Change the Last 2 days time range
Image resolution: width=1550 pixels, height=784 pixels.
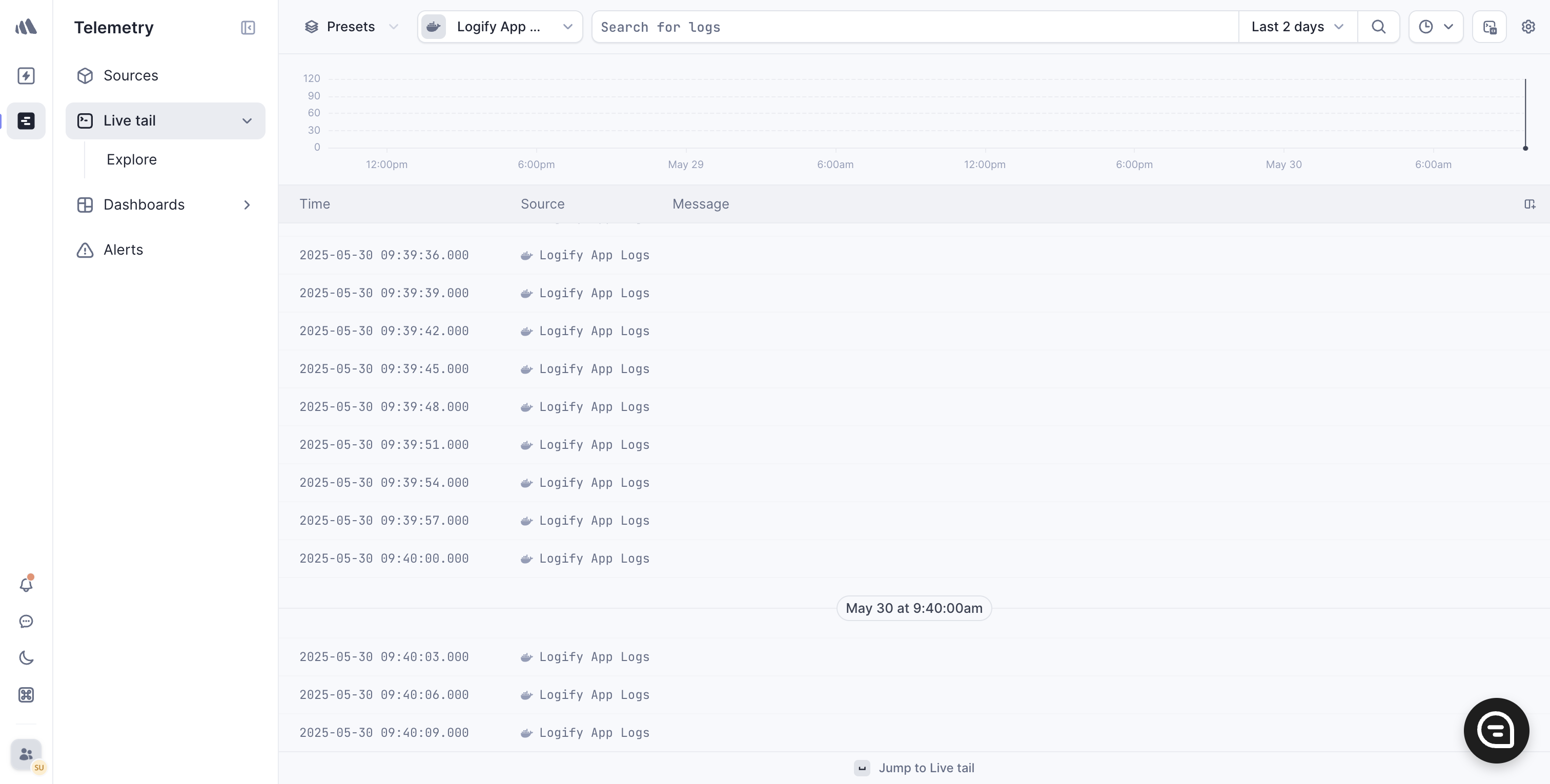pyautogui.click(x=1297, y=27)
